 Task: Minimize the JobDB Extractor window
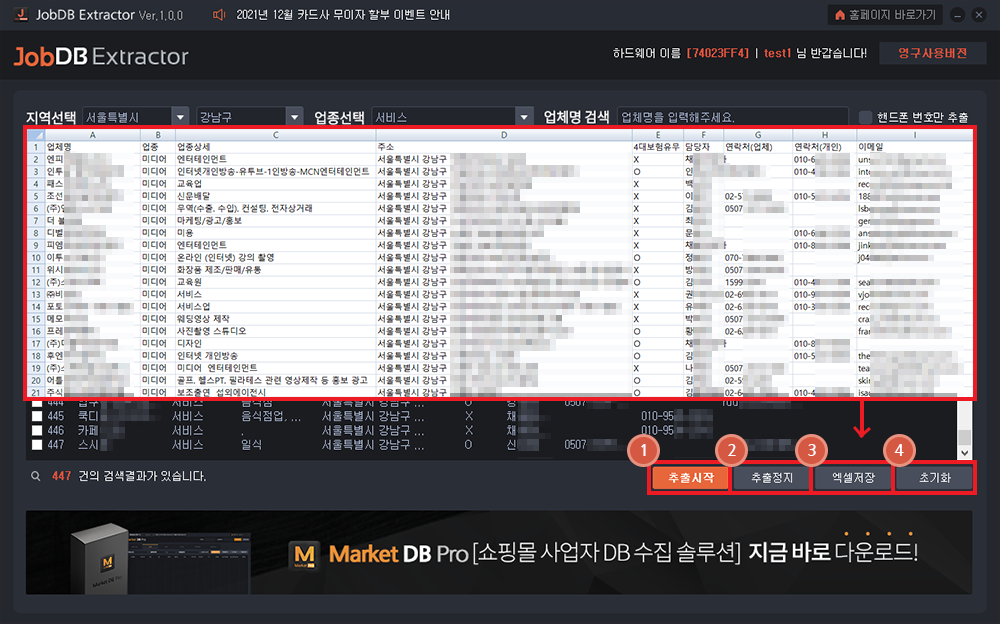click(957, 15)
